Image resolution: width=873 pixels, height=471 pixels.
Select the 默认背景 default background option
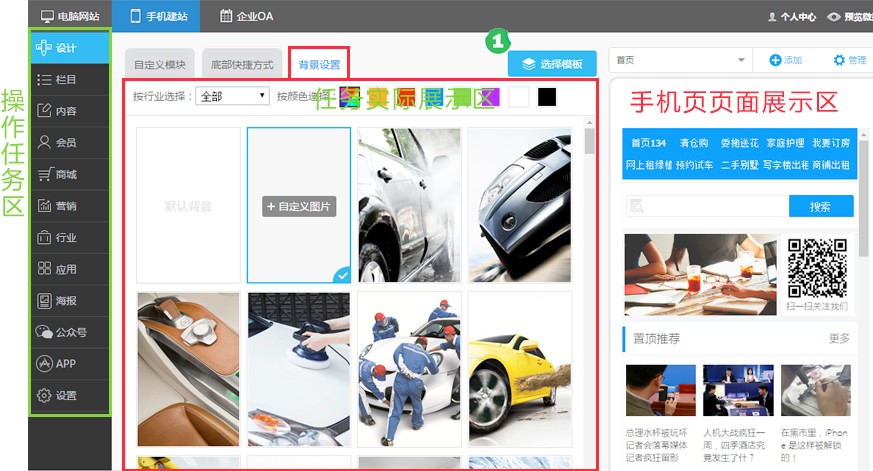point(189,206)
